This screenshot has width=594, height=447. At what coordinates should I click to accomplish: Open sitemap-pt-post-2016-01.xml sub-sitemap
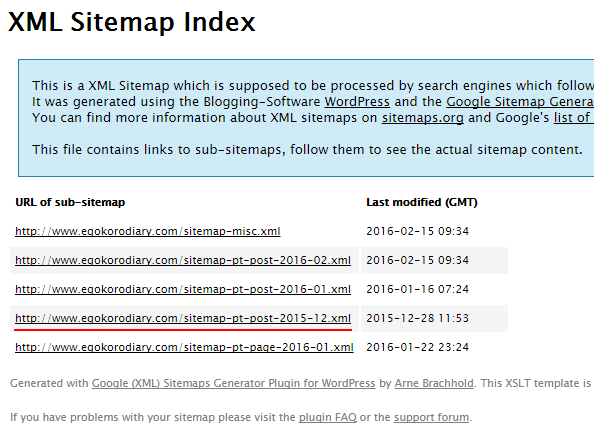[183, 289]
